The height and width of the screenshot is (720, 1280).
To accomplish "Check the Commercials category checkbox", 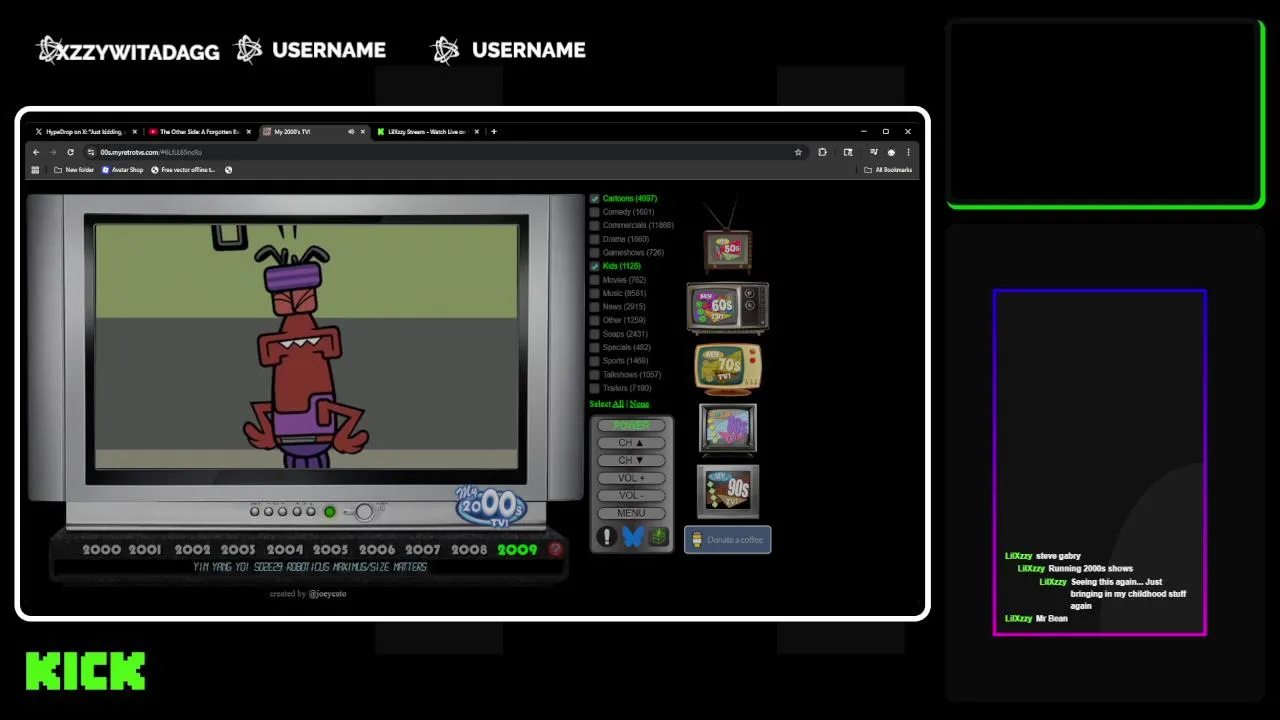I will point(594,226).
